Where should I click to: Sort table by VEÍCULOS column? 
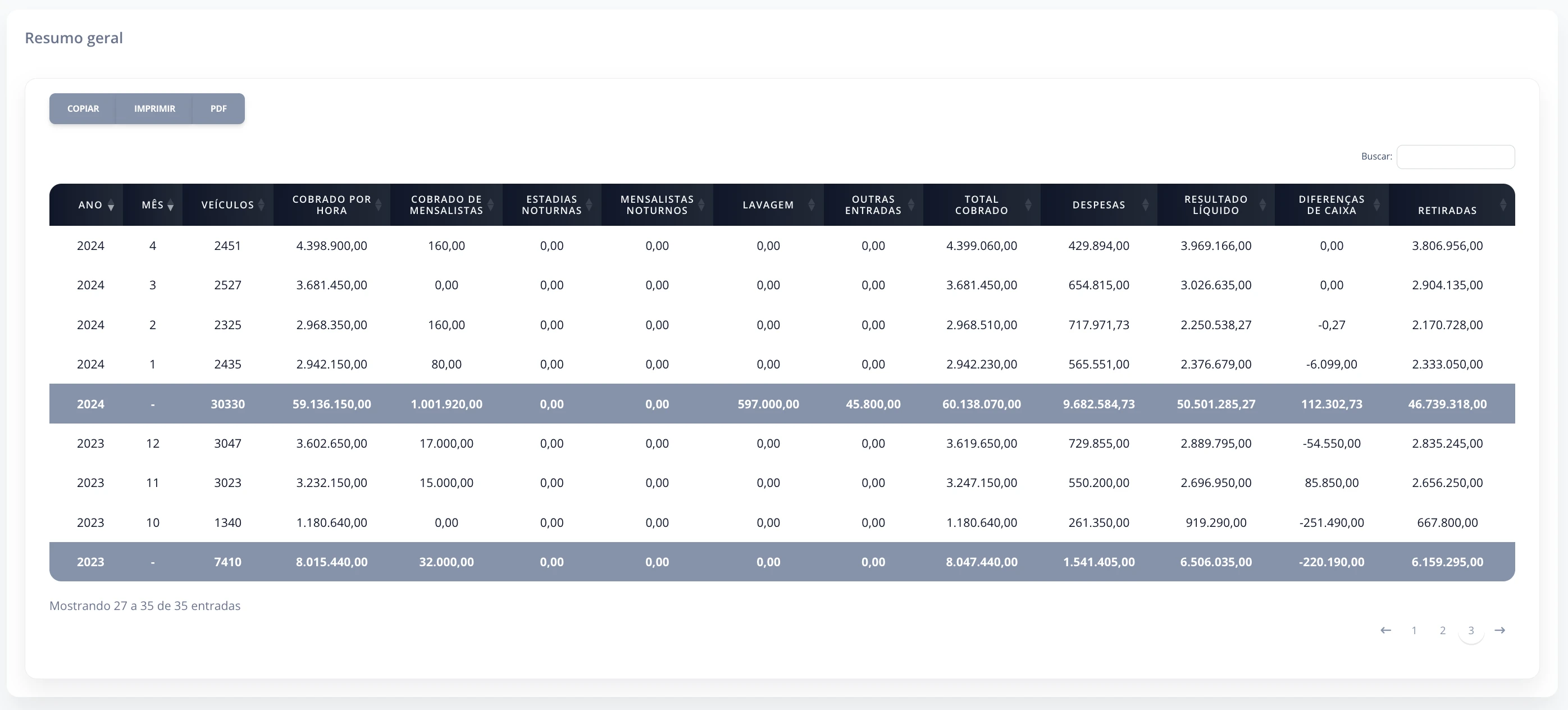click(227, 204)
